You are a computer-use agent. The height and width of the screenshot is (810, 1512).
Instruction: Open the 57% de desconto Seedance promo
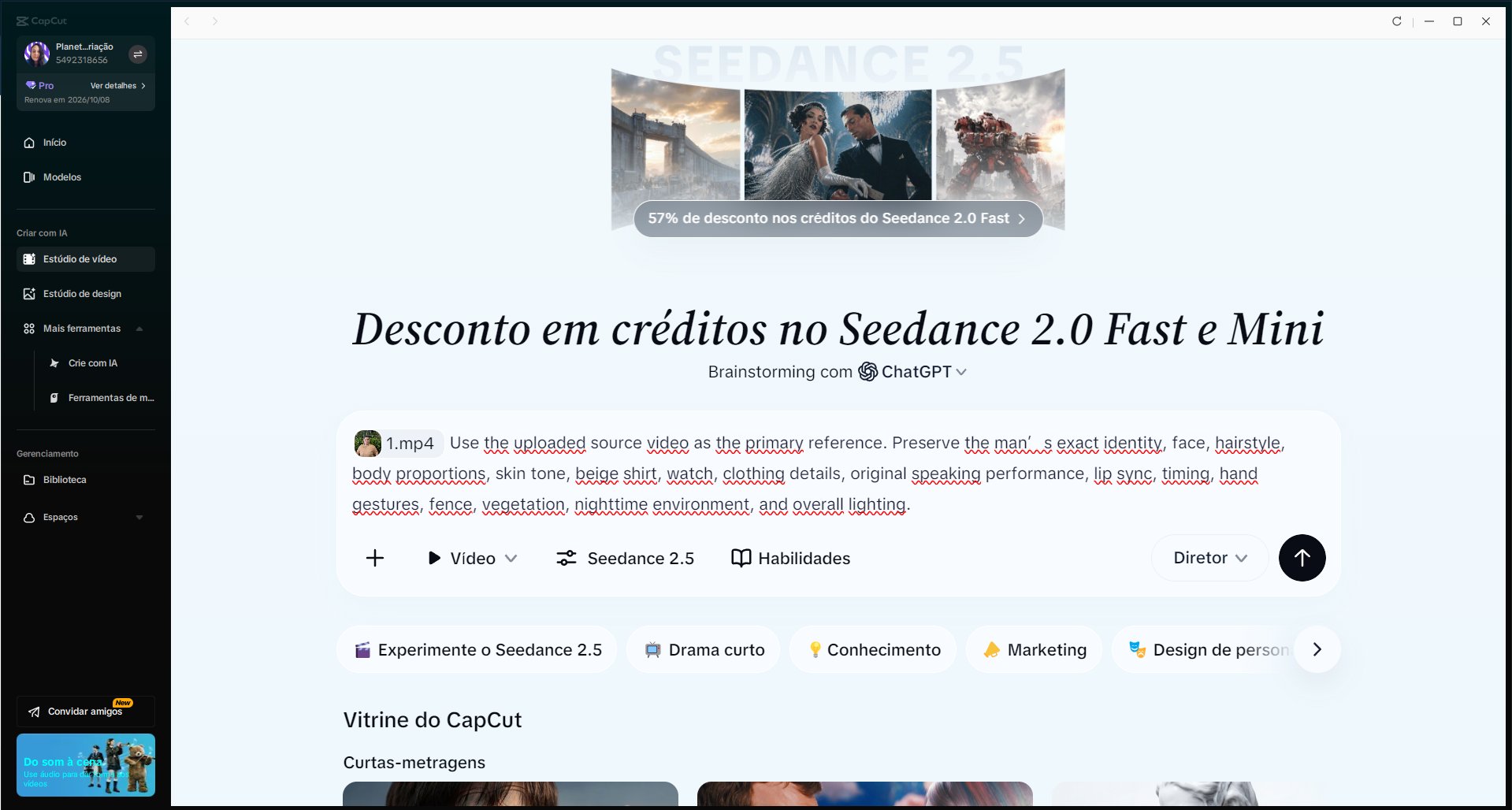838,218
